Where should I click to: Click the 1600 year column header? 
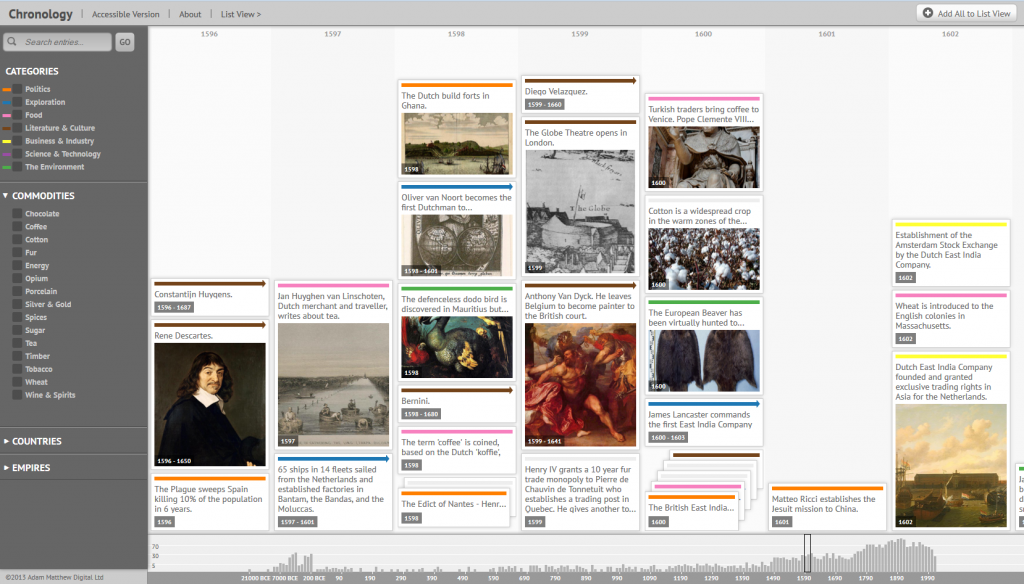tap(703, 34)
